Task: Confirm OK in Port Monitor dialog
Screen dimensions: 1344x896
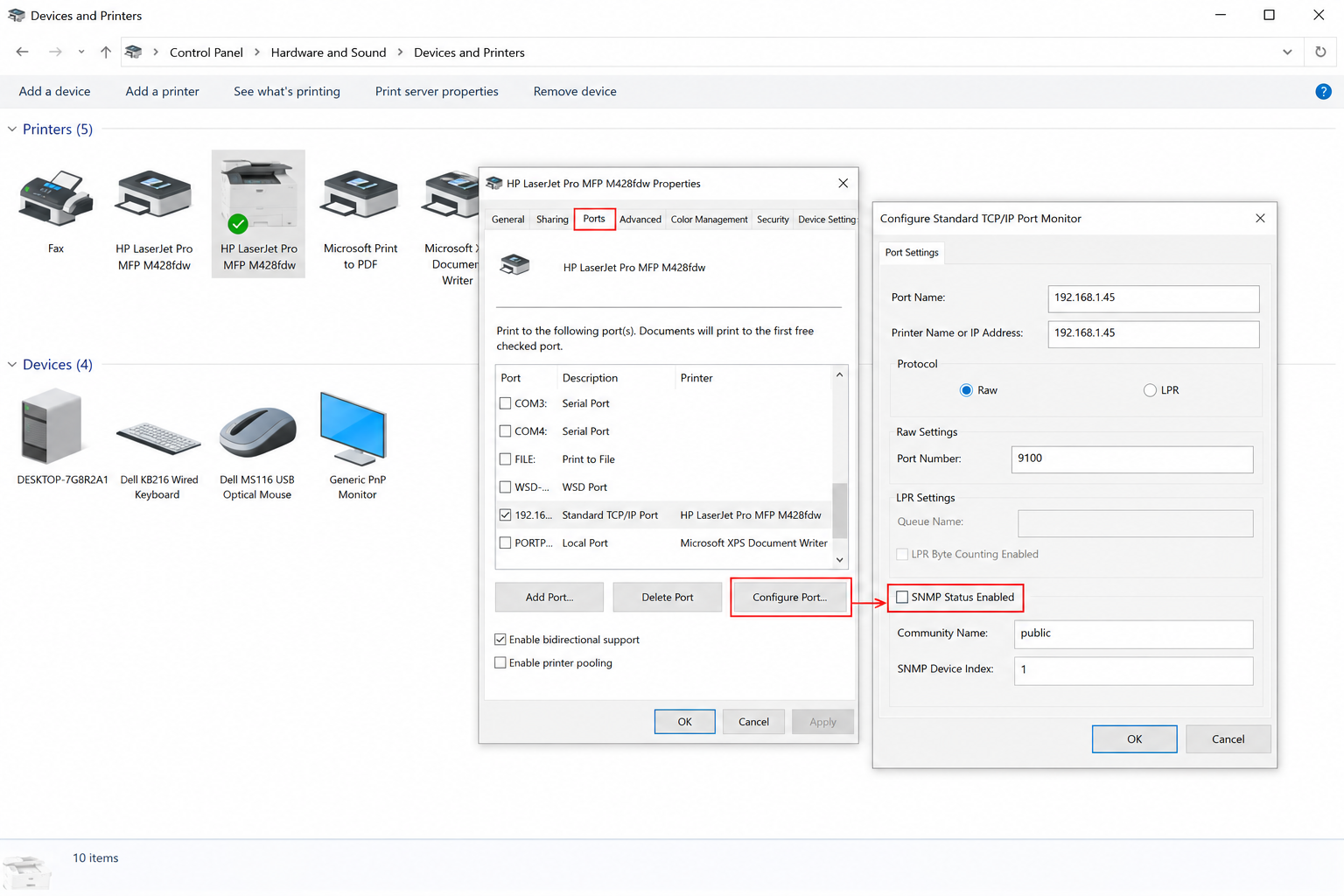Action: point(1135,739)
